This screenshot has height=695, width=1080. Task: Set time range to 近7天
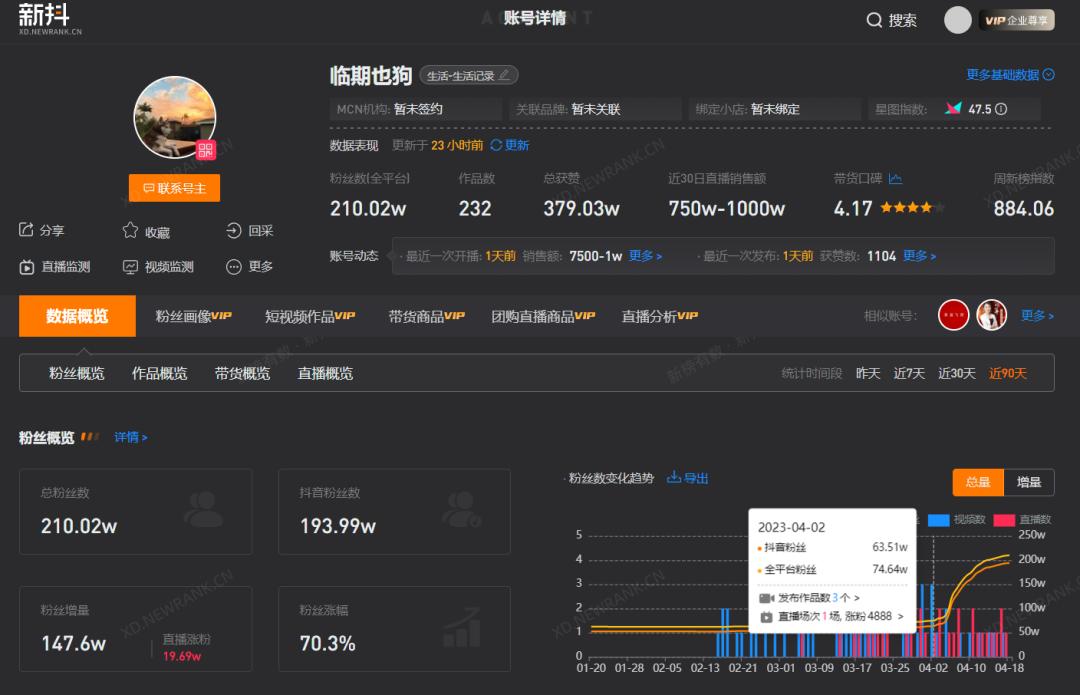tap(909, 373)
